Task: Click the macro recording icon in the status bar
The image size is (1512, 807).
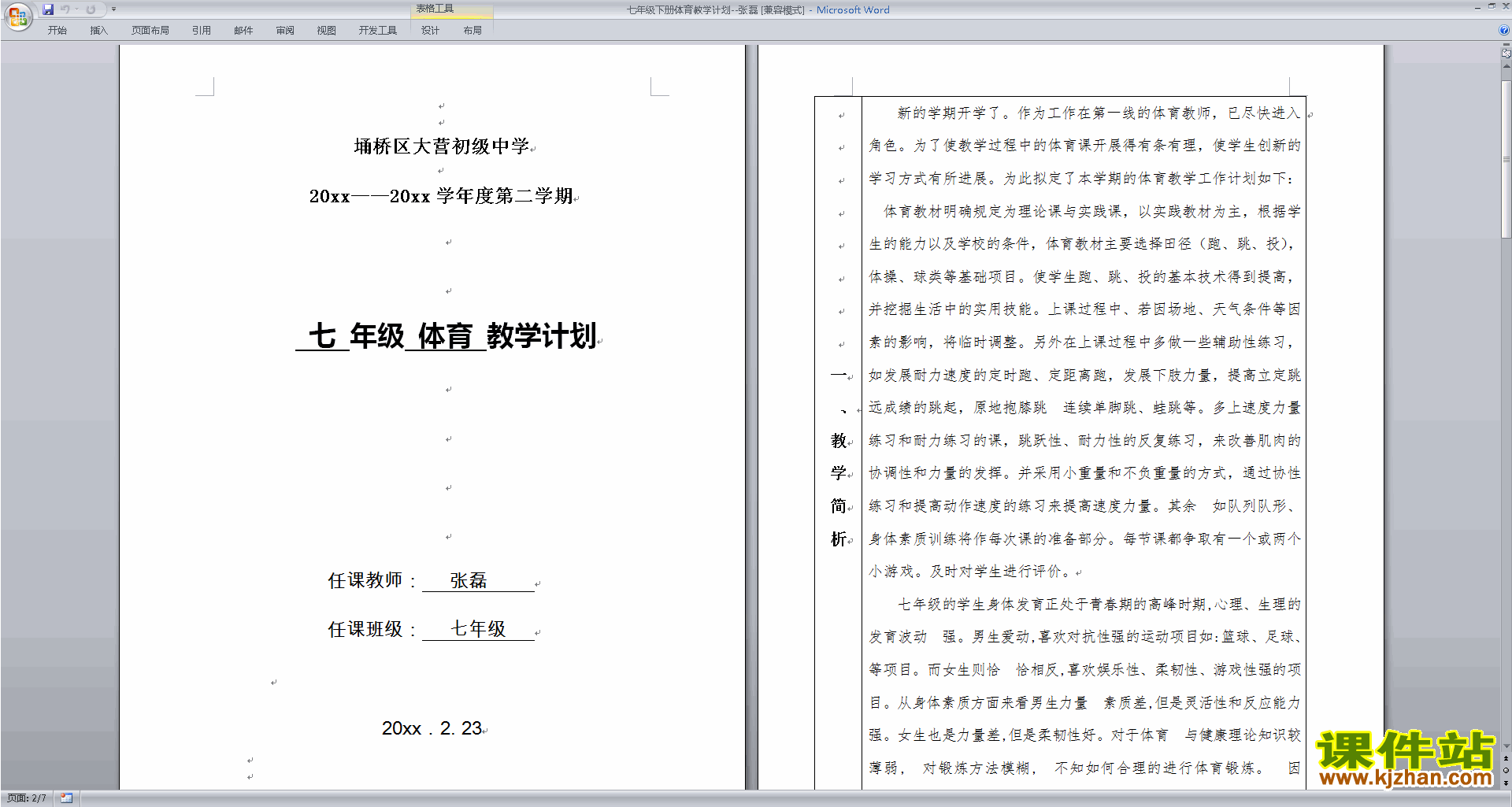Action: click(x=66, y=798)
